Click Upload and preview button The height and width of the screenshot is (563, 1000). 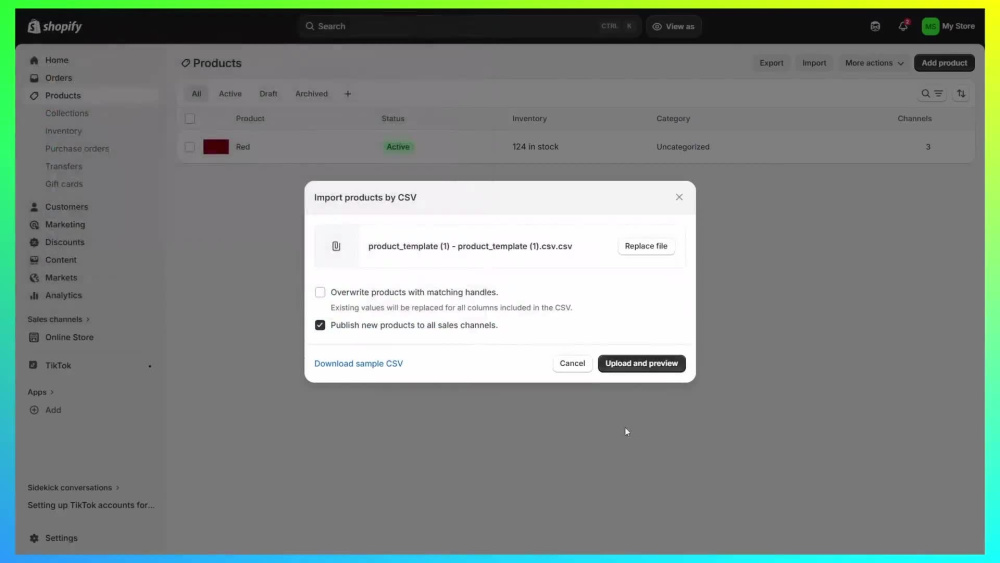[x=642, y=363]
